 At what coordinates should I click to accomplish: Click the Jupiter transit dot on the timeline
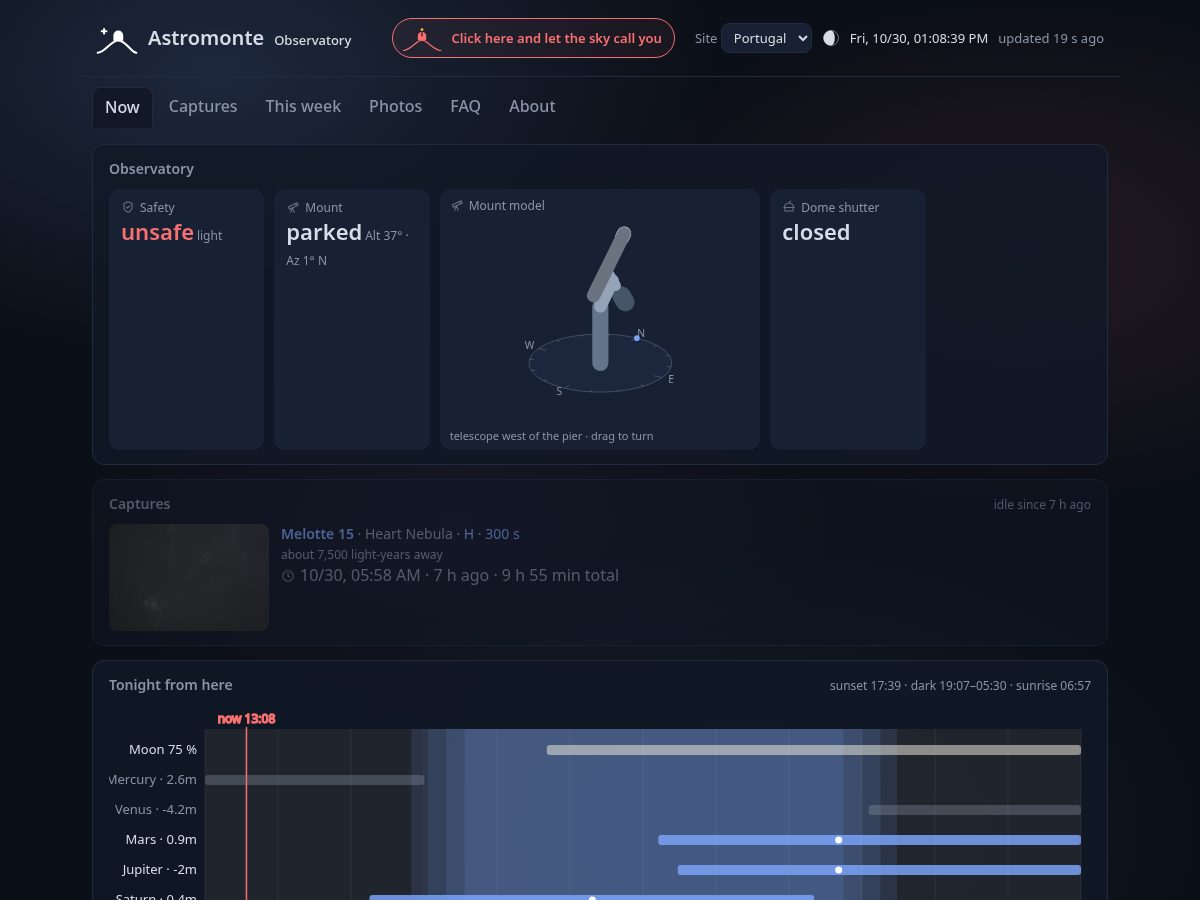[839, 870]
